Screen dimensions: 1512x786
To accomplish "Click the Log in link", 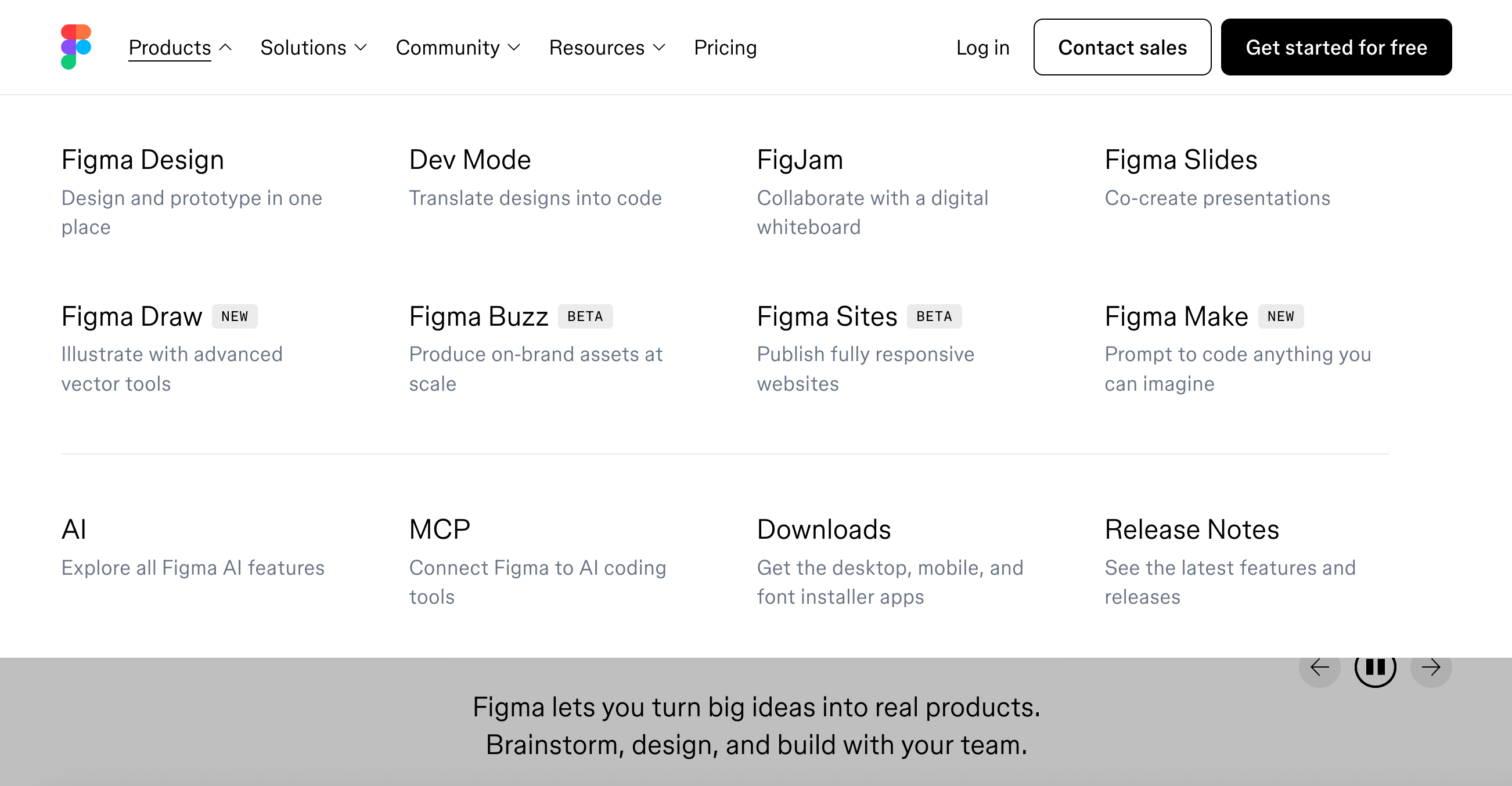I will coord(982,48).
